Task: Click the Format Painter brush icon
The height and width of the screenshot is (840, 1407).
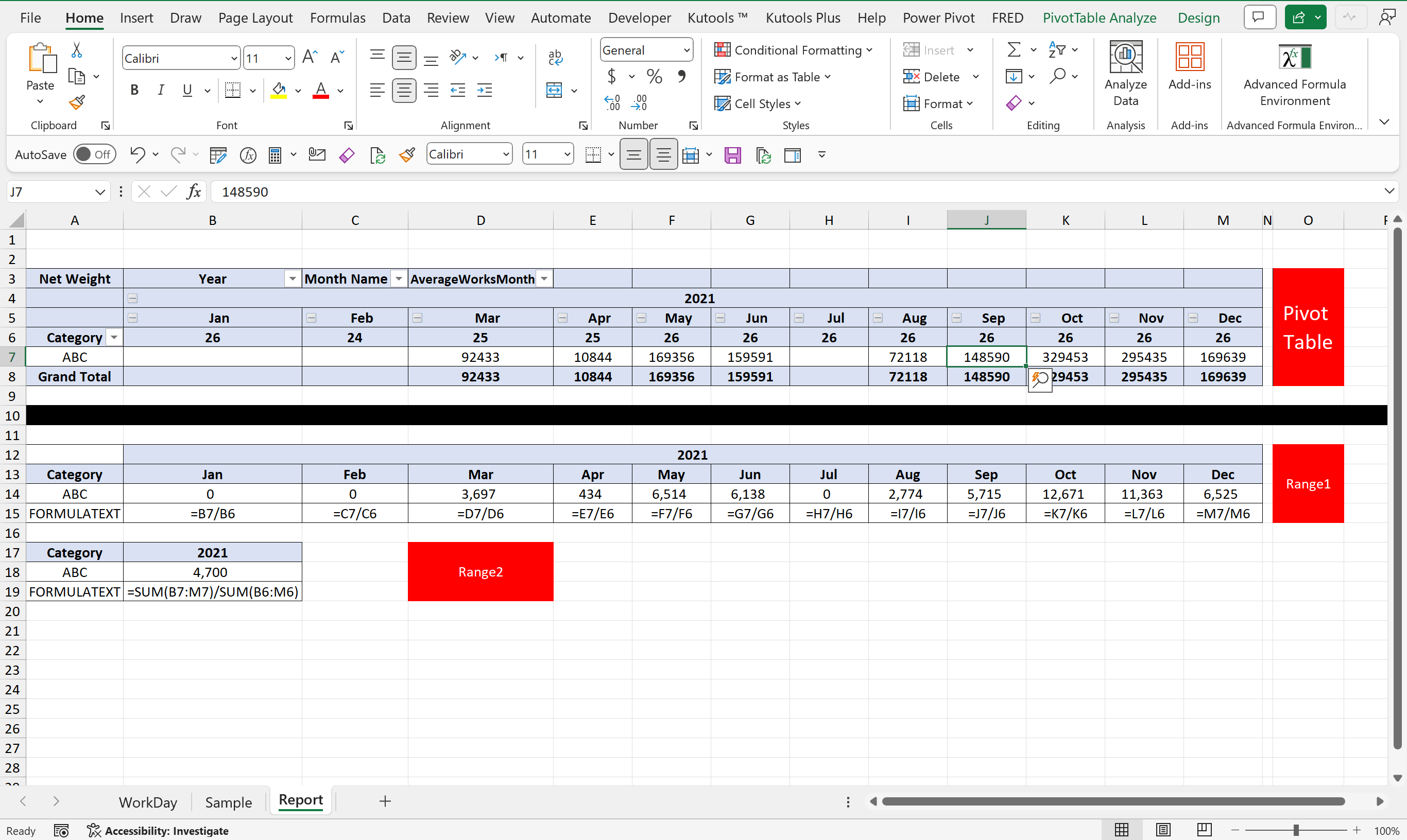Action: point(76,103)
